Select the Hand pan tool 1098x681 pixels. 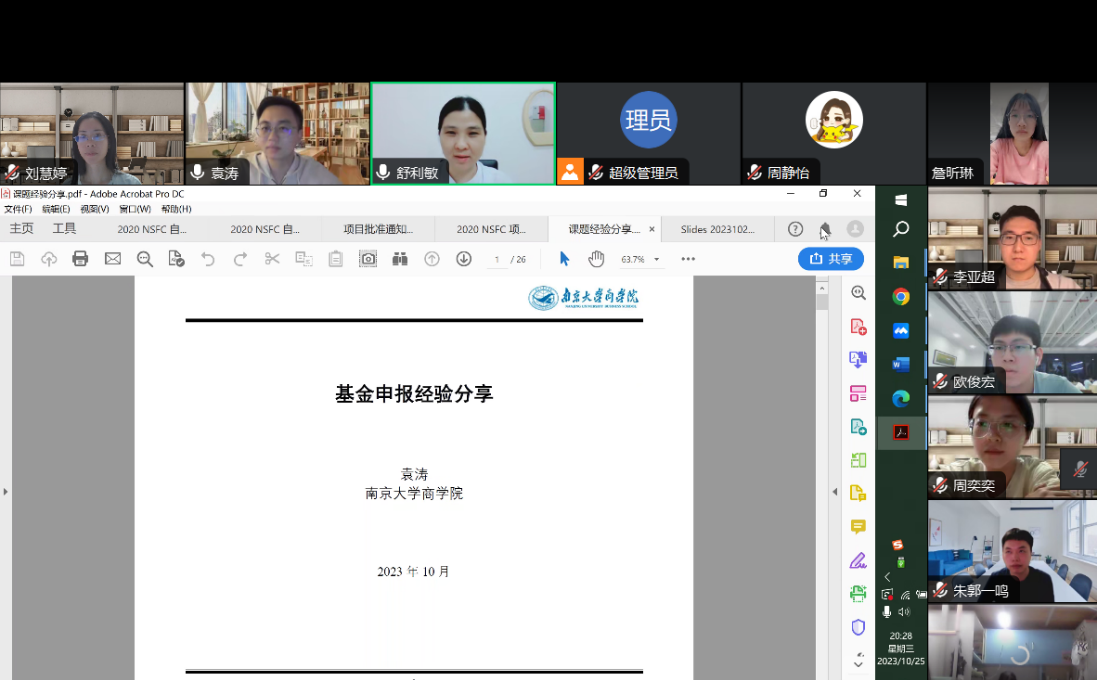tap(596, 259)
